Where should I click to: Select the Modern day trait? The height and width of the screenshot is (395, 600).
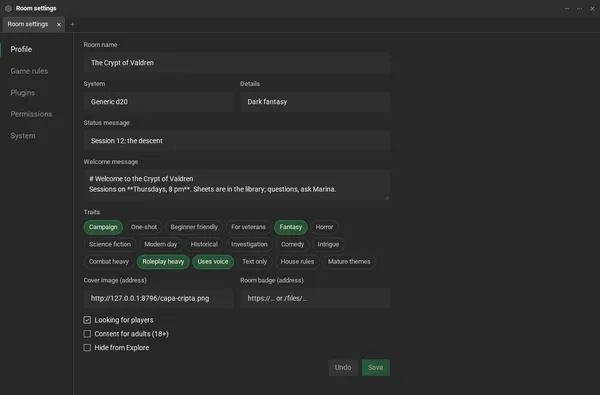click(x=161, y=244)
